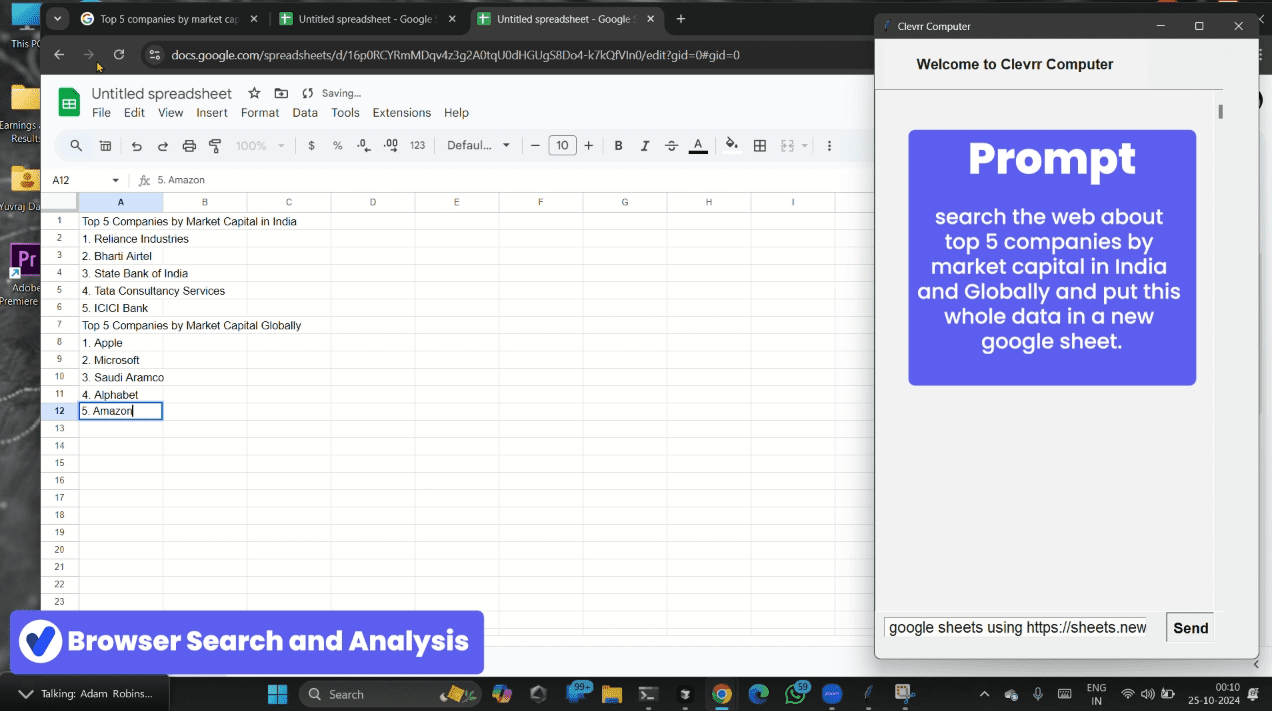The image size is (1272, 711).
Task: Open the Edit menu
Action: point(134,113)
